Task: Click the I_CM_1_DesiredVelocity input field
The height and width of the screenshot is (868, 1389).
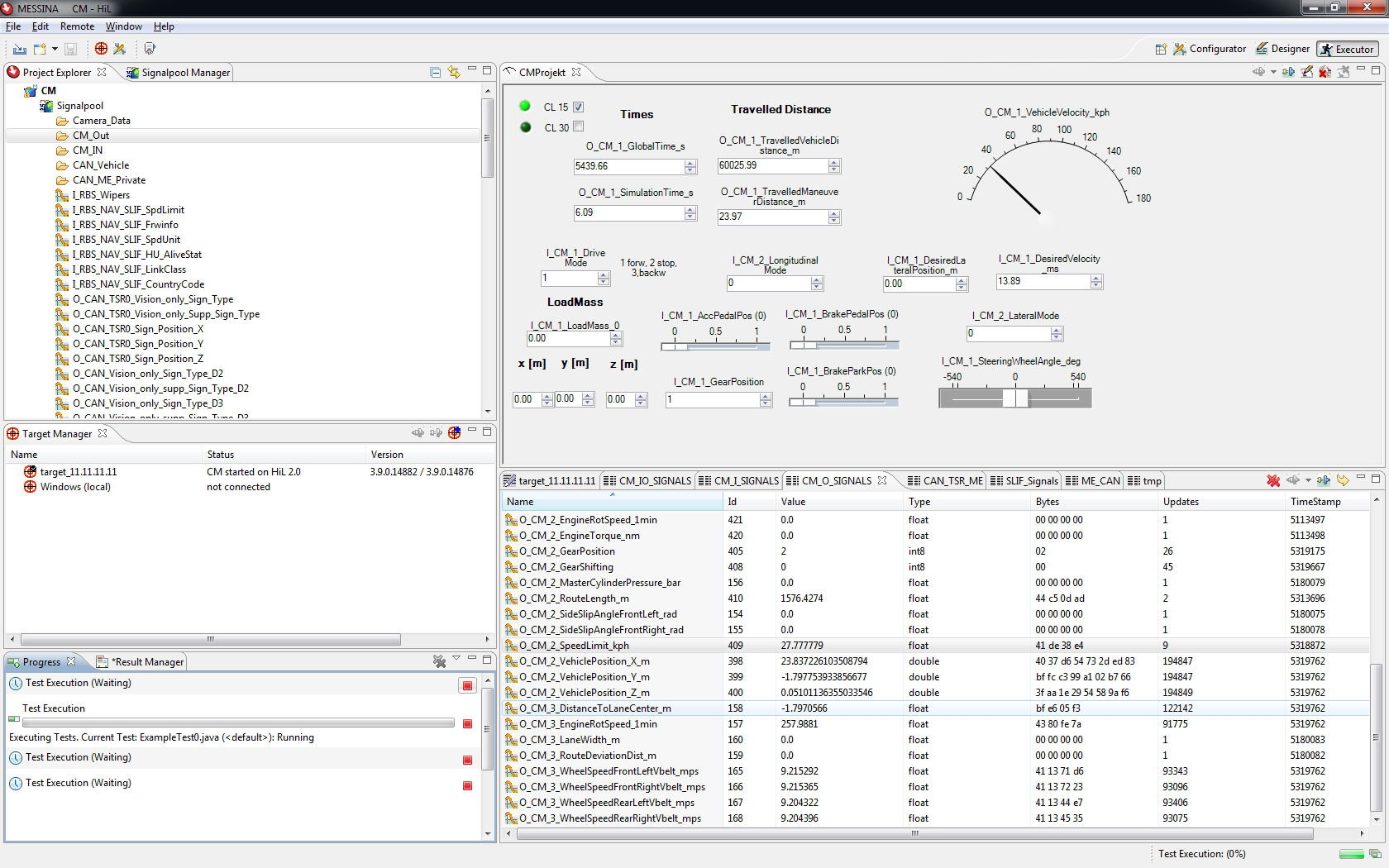Action: 1042,281
